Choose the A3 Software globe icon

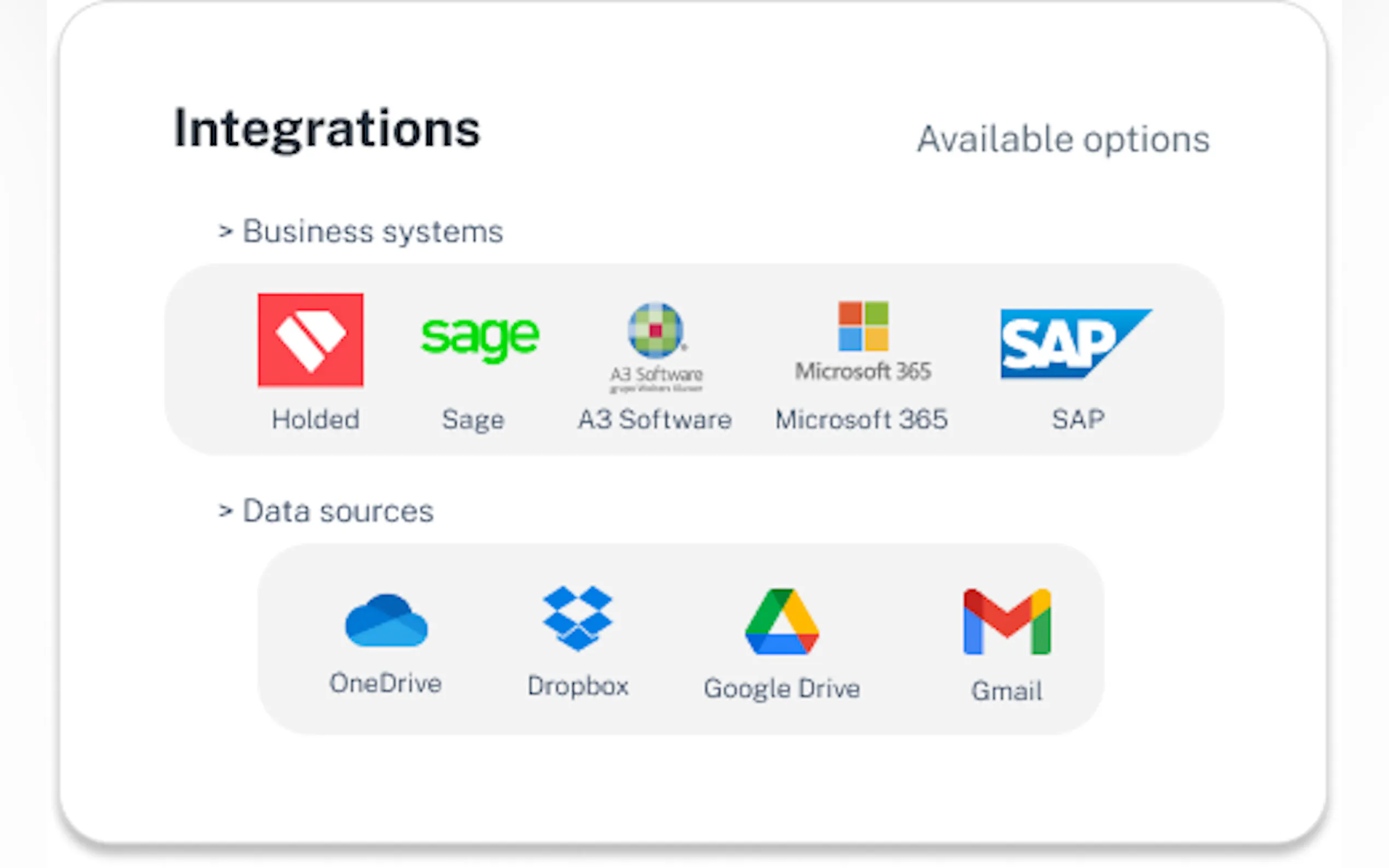coord(656,331)
